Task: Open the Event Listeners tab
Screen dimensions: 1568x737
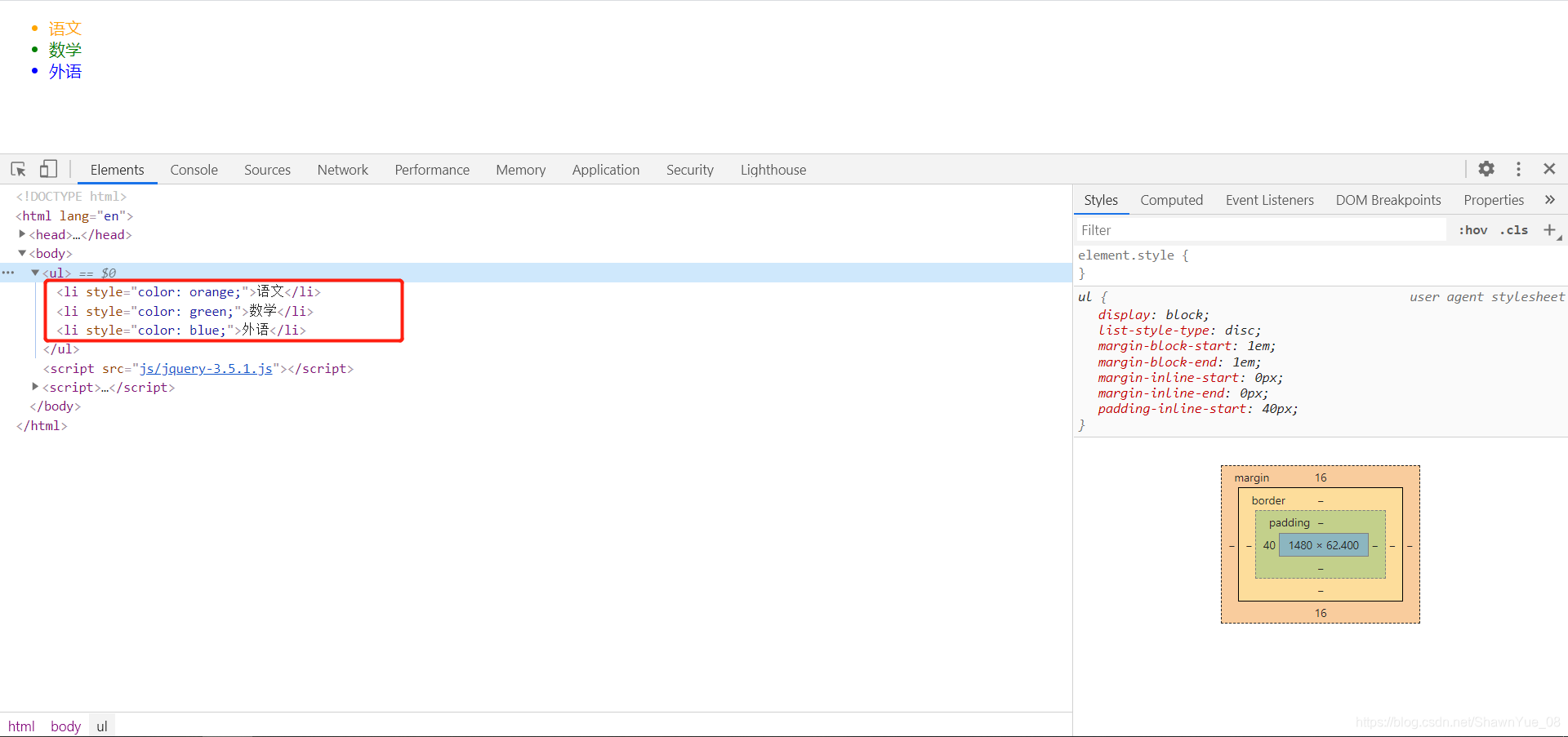Action: [x=1270, y=200]
